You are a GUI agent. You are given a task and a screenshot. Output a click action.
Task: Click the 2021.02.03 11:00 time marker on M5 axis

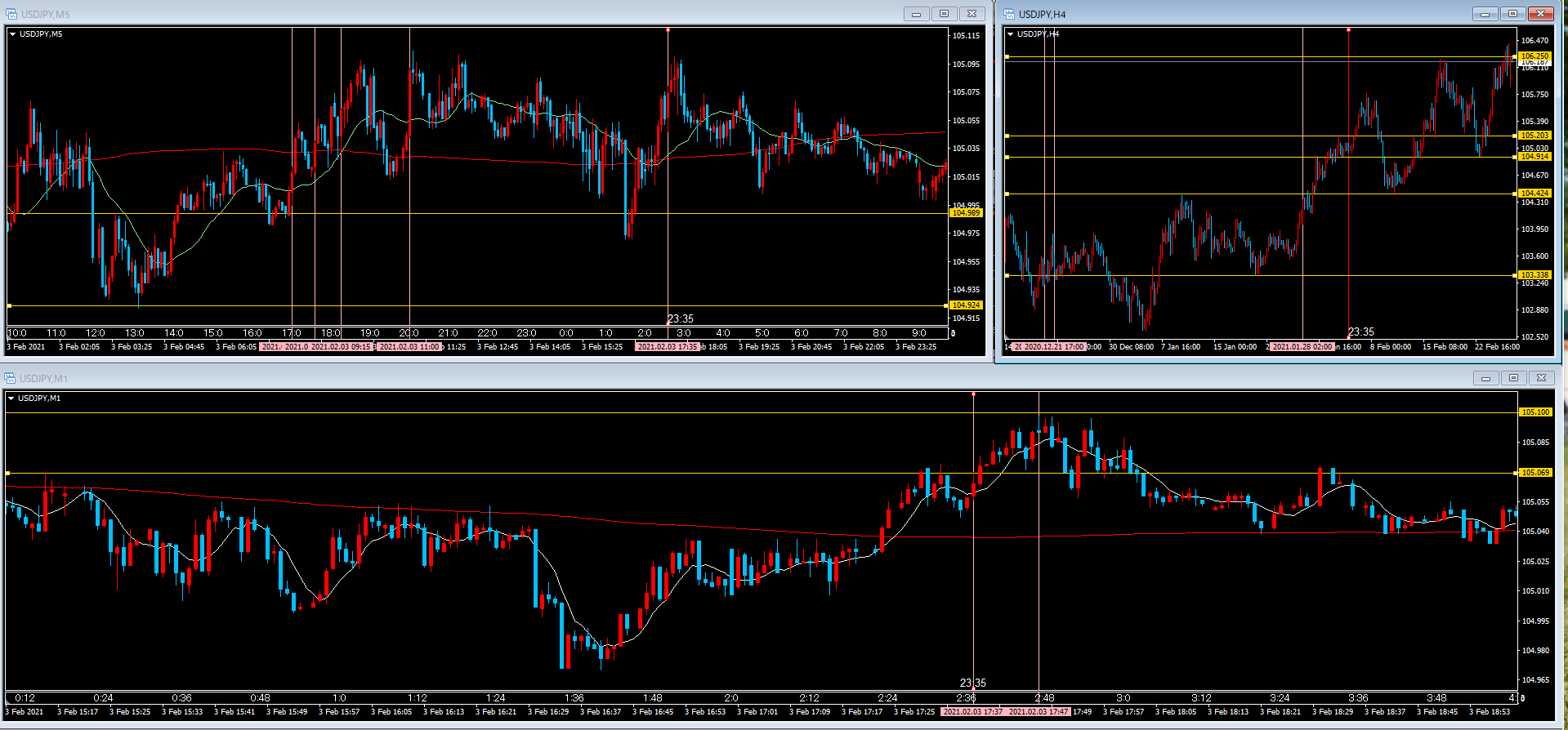[409, 347]
